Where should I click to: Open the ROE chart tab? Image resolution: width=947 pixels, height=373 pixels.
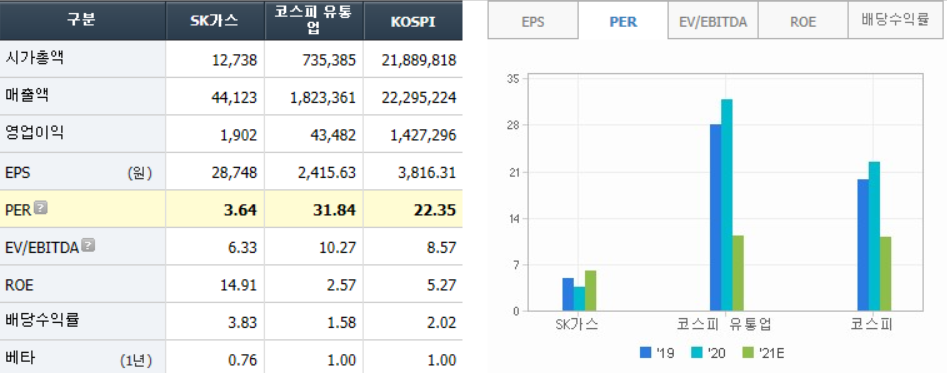pyautogui.click(x=803, y=22)
